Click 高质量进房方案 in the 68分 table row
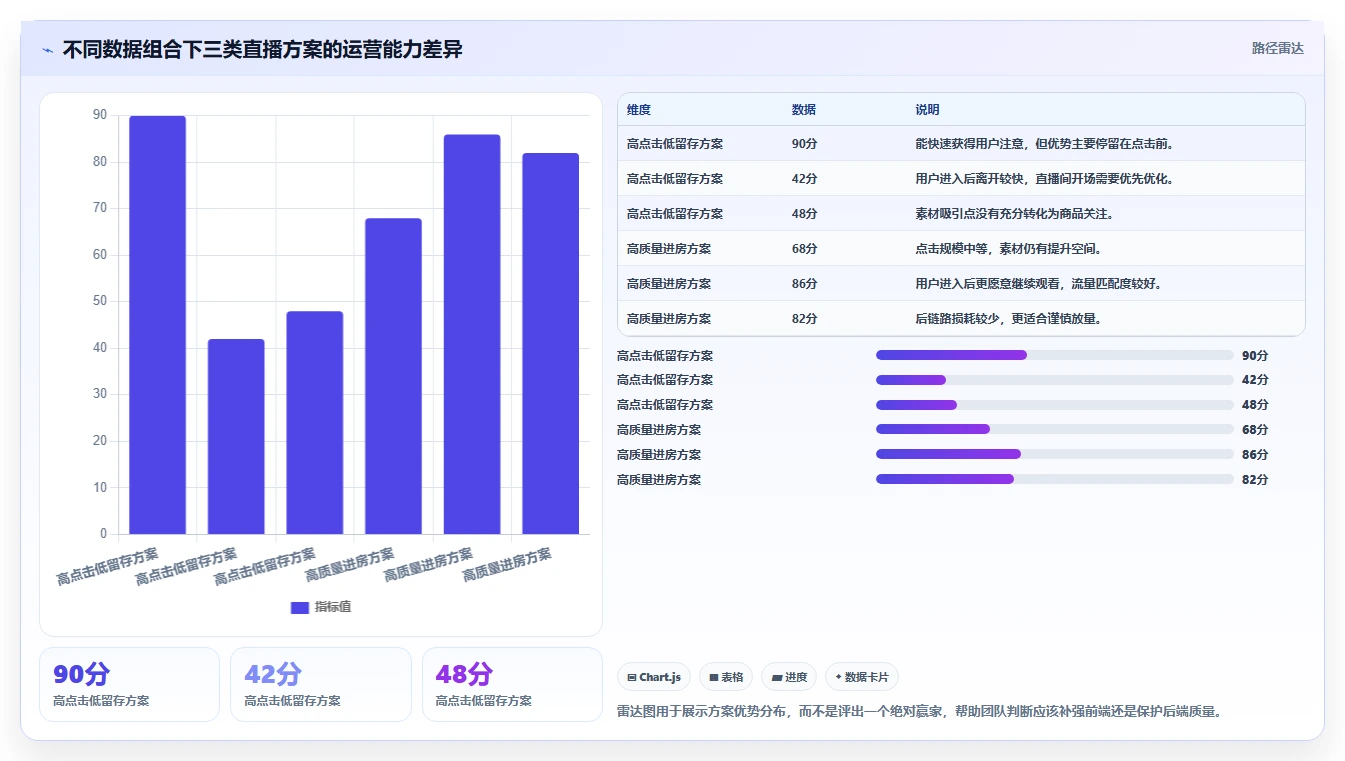Viewport: 1345px width, 761px height. (x=669, y=249)
